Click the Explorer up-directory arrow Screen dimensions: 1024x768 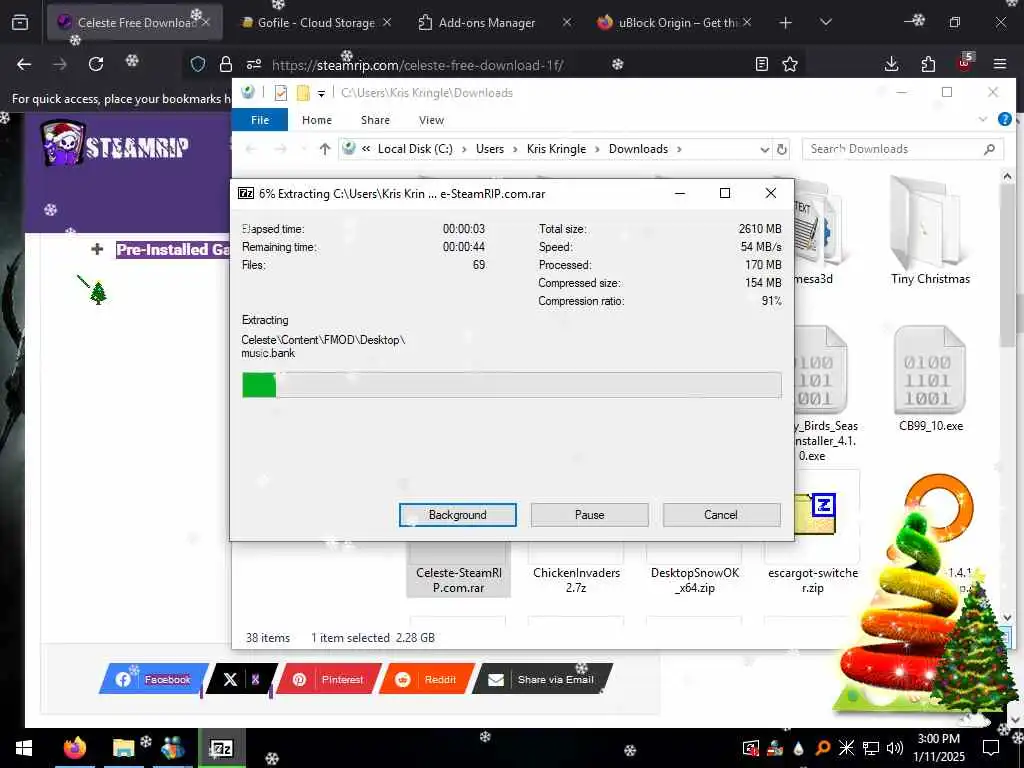325,149
